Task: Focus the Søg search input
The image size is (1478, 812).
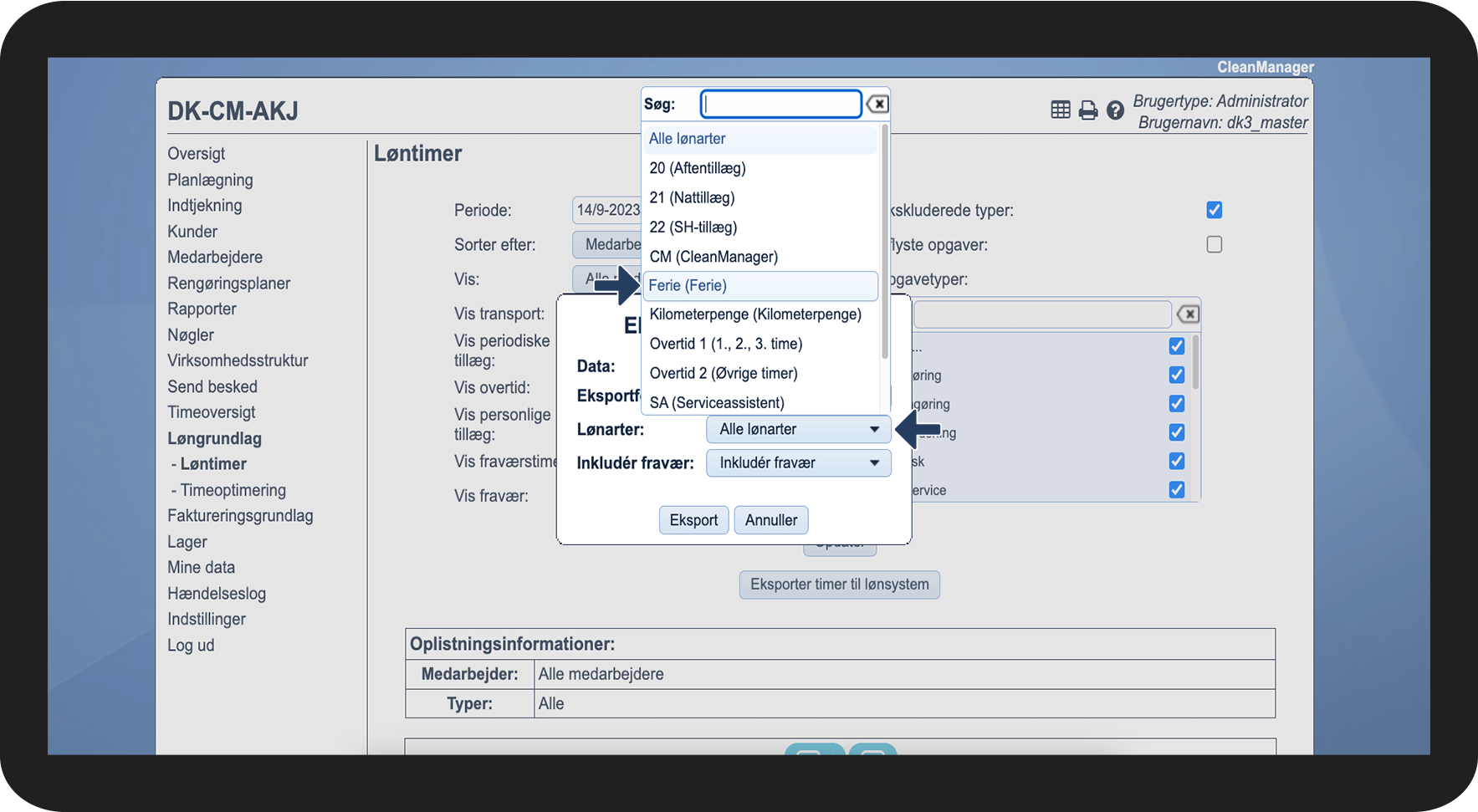Action: [781, 104]
